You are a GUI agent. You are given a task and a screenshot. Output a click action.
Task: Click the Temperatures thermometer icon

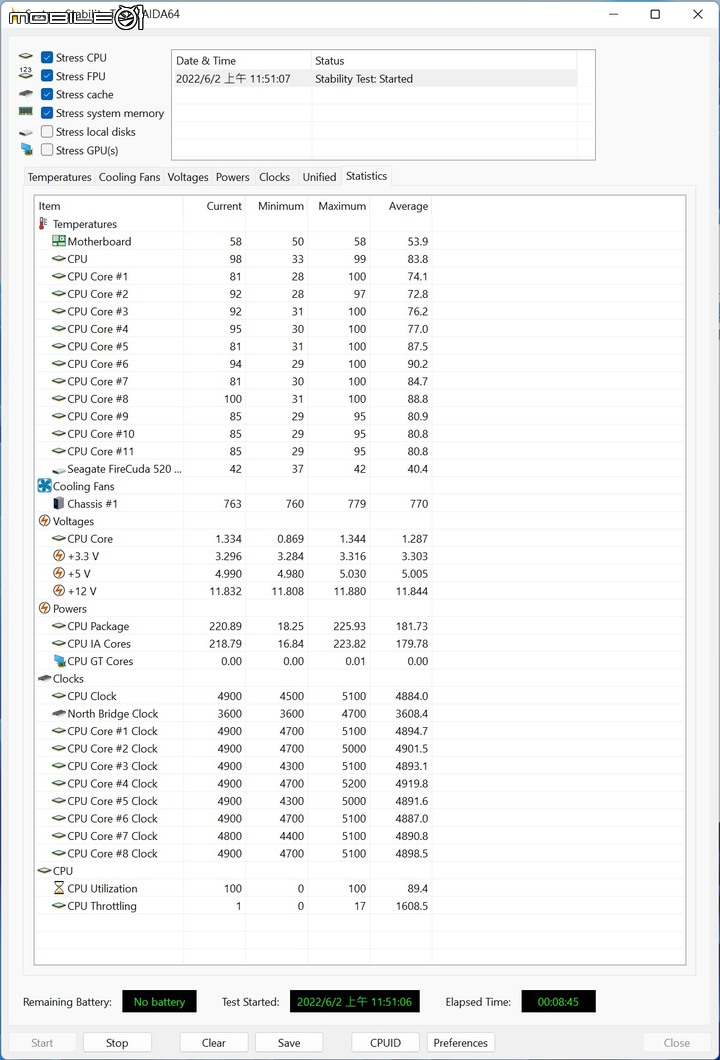point(43,224)
